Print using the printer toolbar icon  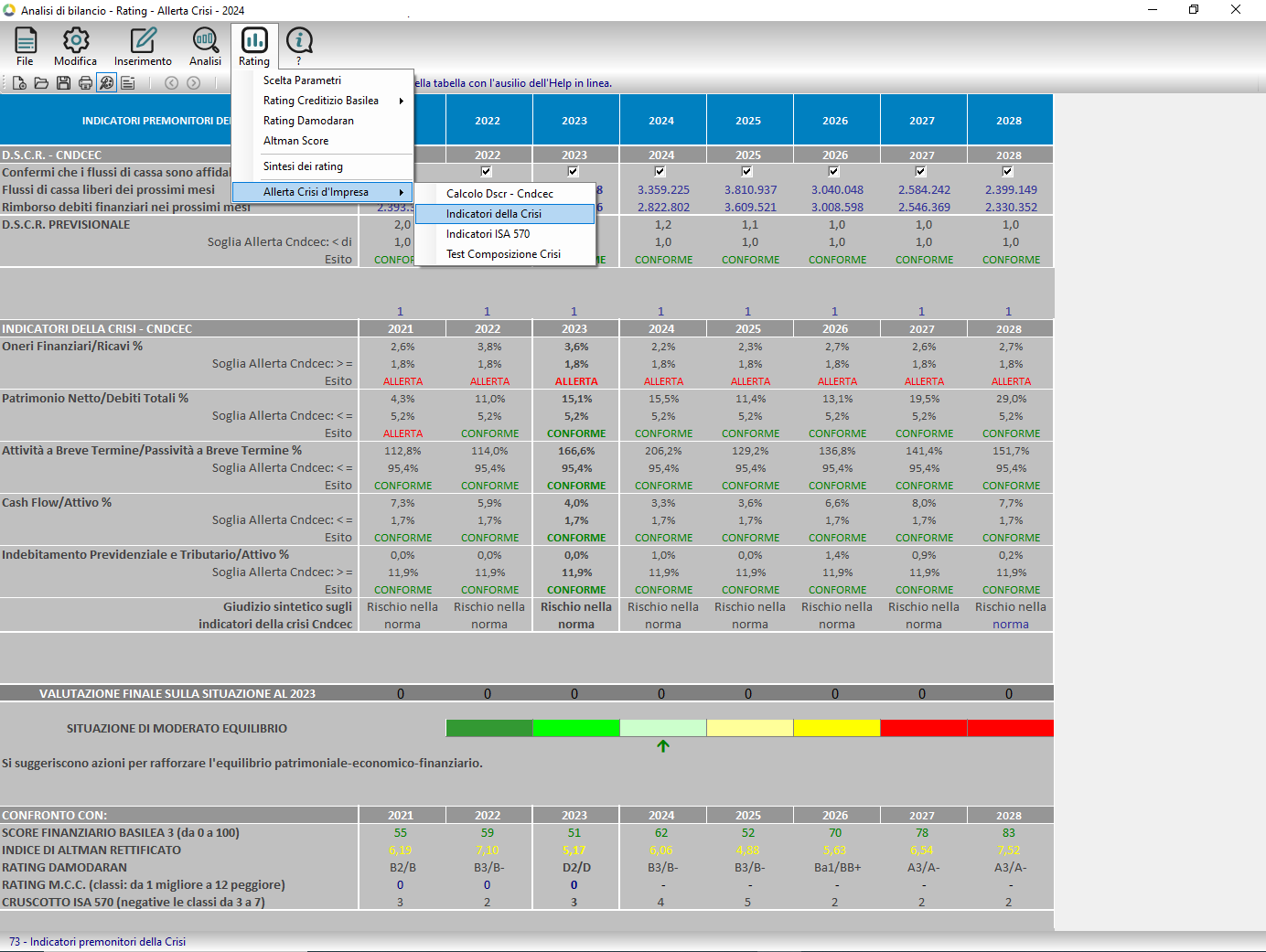point(85,83)
